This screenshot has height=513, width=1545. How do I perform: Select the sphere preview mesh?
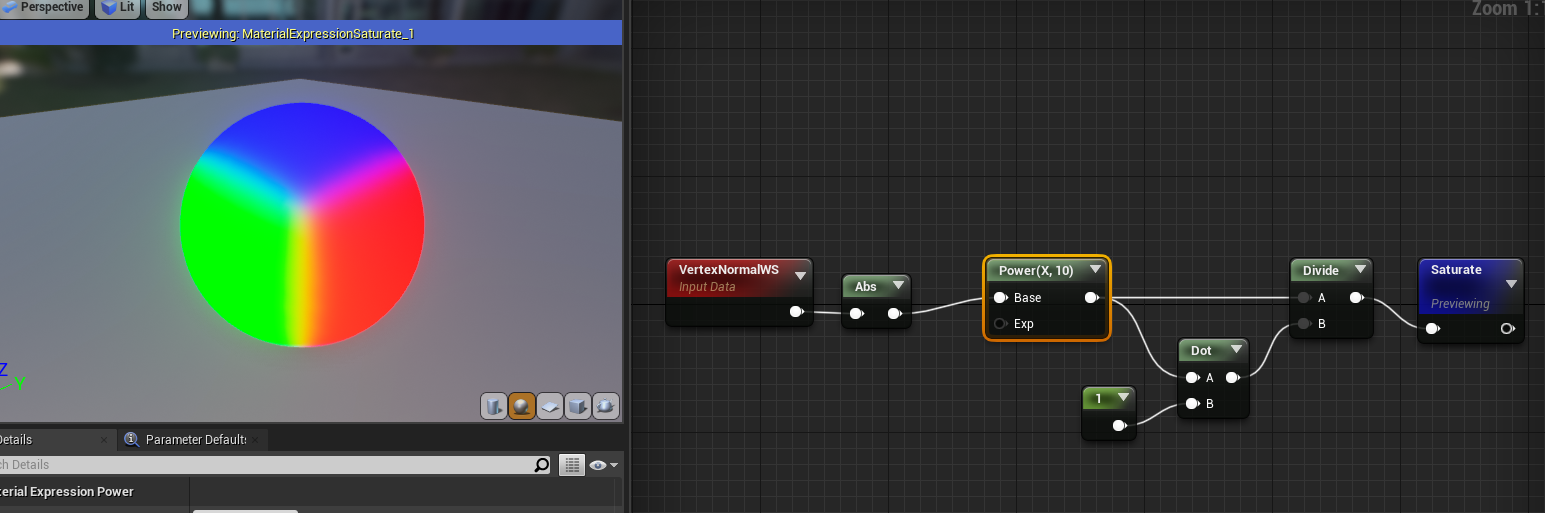click(x=521, y=406)
